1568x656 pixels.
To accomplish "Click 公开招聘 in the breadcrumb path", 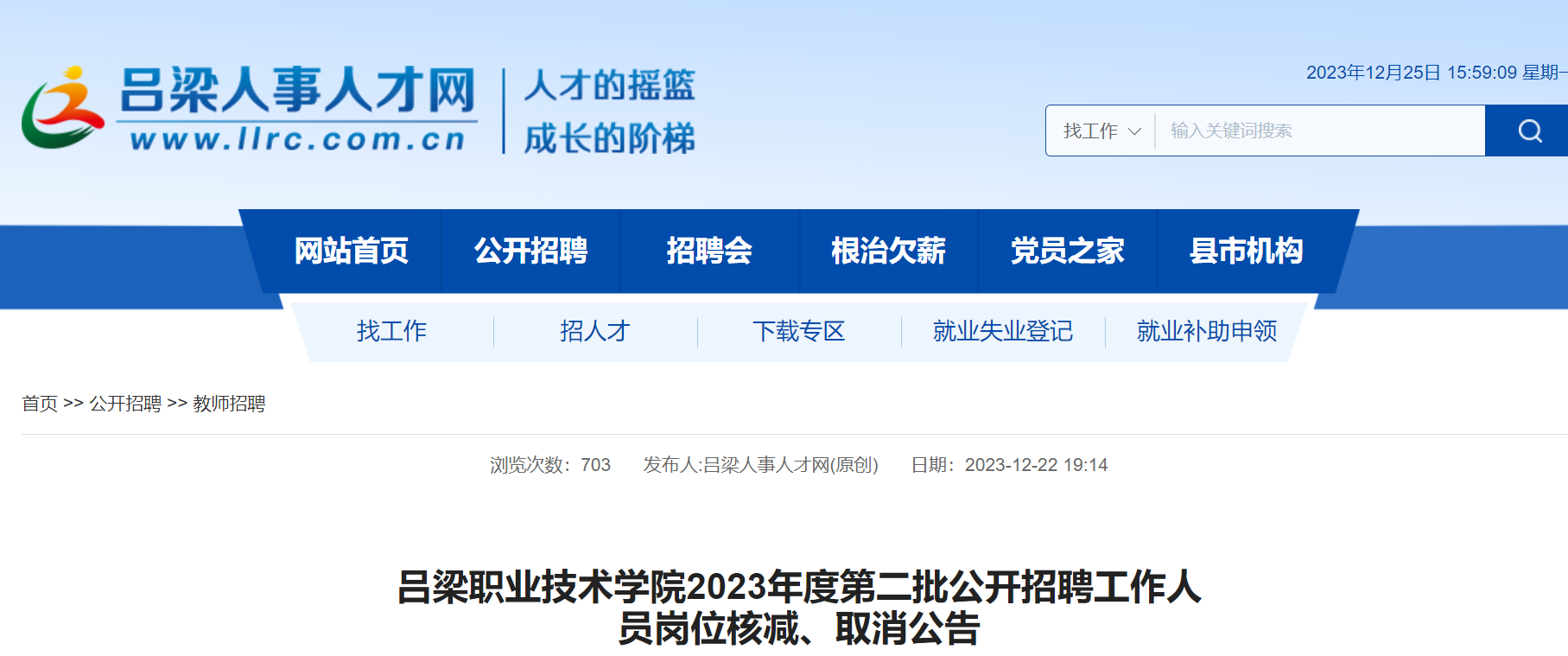I will coord(125,404).
